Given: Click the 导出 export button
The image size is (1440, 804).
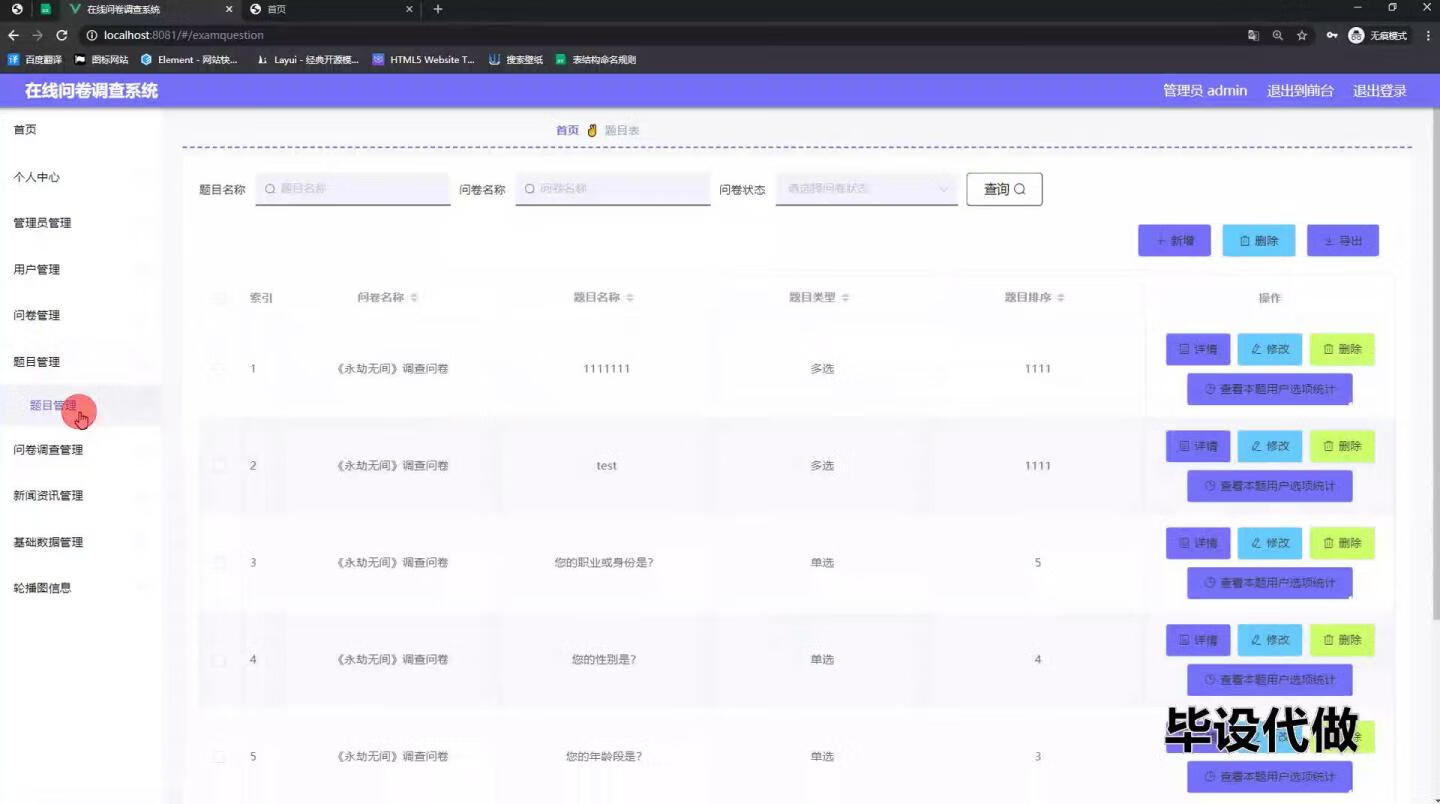Looking at the screenshot, I should coord(1343,240).
